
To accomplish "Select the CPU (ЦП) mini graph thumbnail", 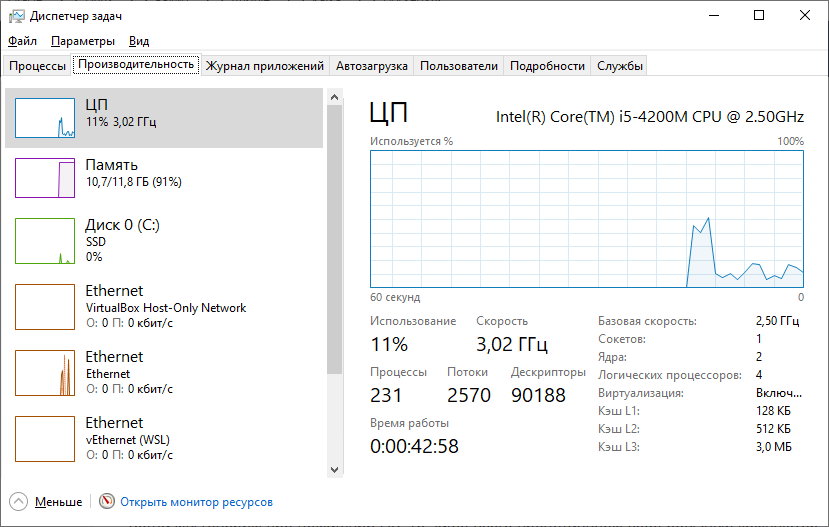I will (x=45, y=118).
